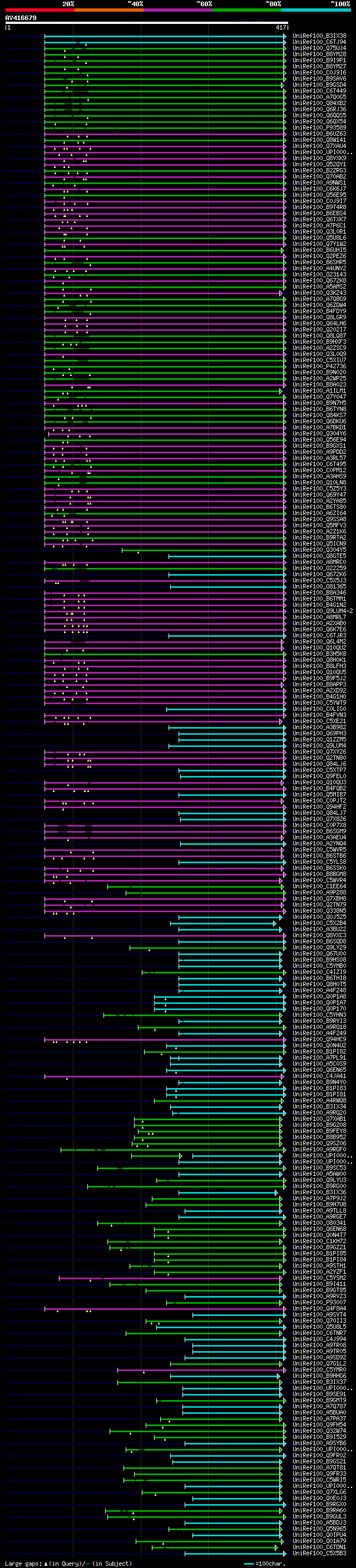Viewport: 356px width, 1568px height.
Task: Click the UniRef100_Q7XAU4 label
Action: pyautogui.click(x=319, y=146)
